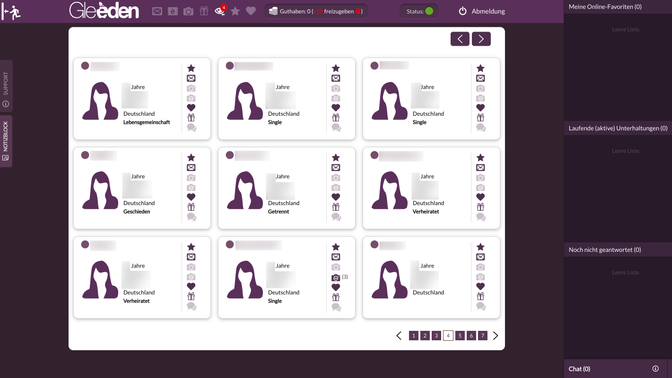Open notifications icon with red badge
The width and height of the screenshot is (672, 378).
point(220,11)
